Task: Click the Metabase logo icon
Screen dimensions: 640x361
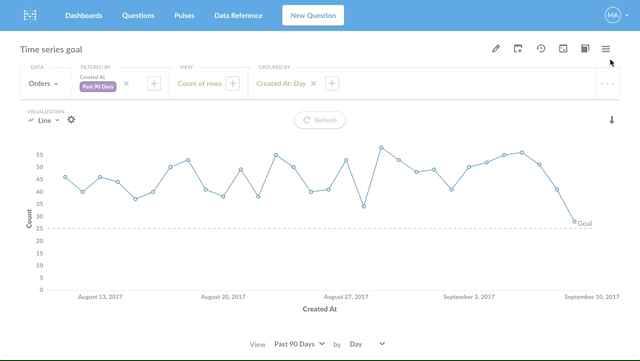Action: tap(30, 16)
